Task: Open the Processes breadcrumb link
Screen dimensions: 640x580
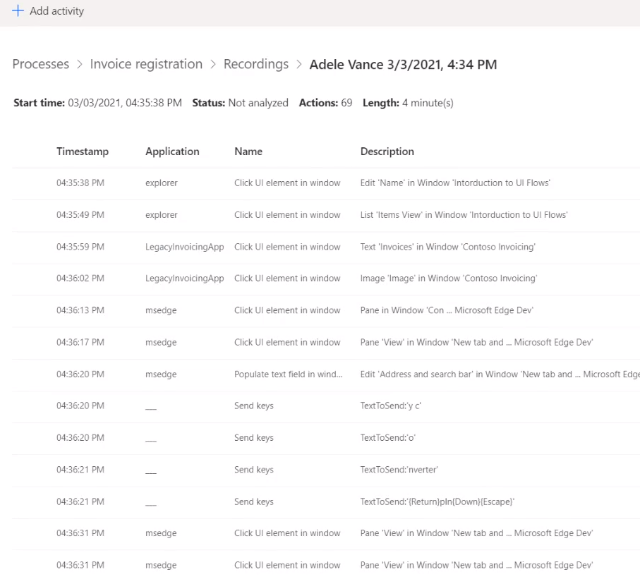Action: click(x=41, y=64)
